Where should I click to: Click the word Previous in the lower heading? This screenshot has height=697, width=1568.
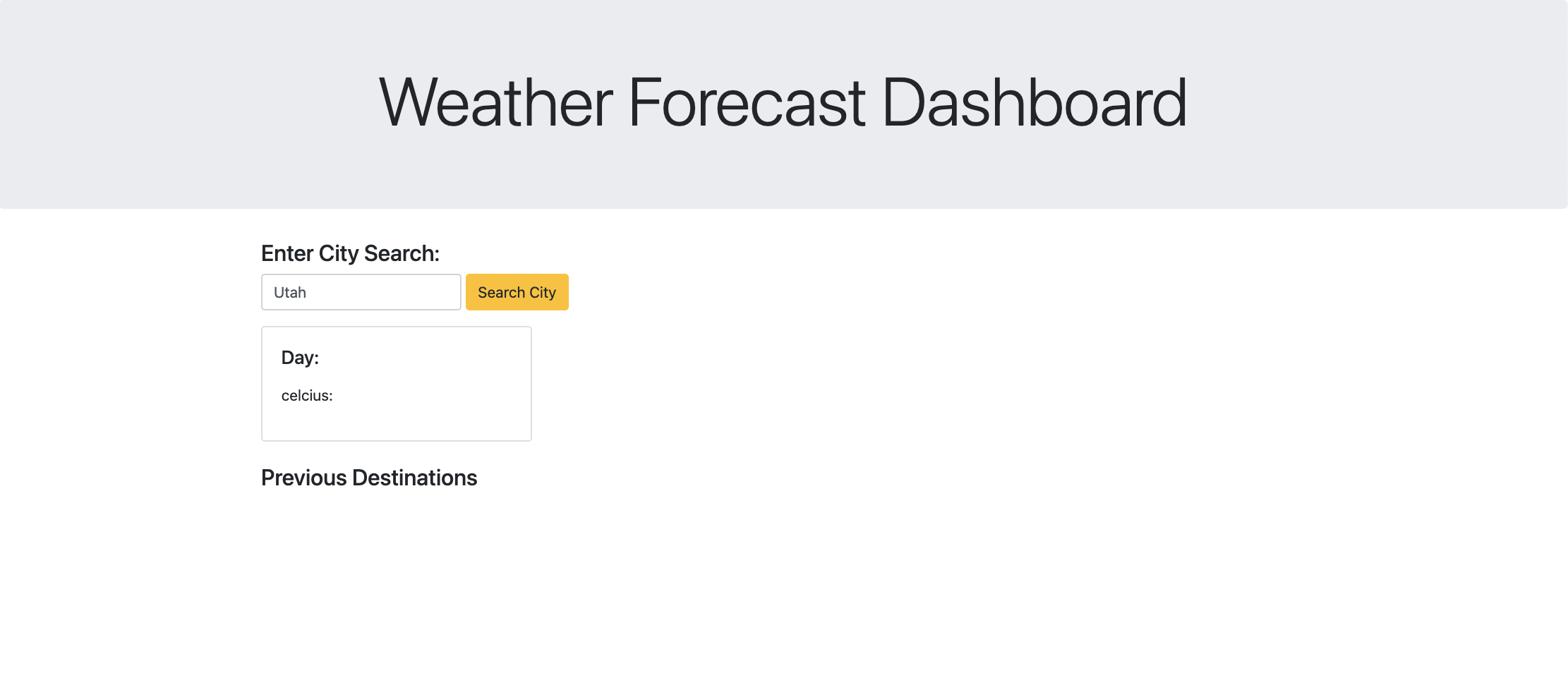coord(304,478)
